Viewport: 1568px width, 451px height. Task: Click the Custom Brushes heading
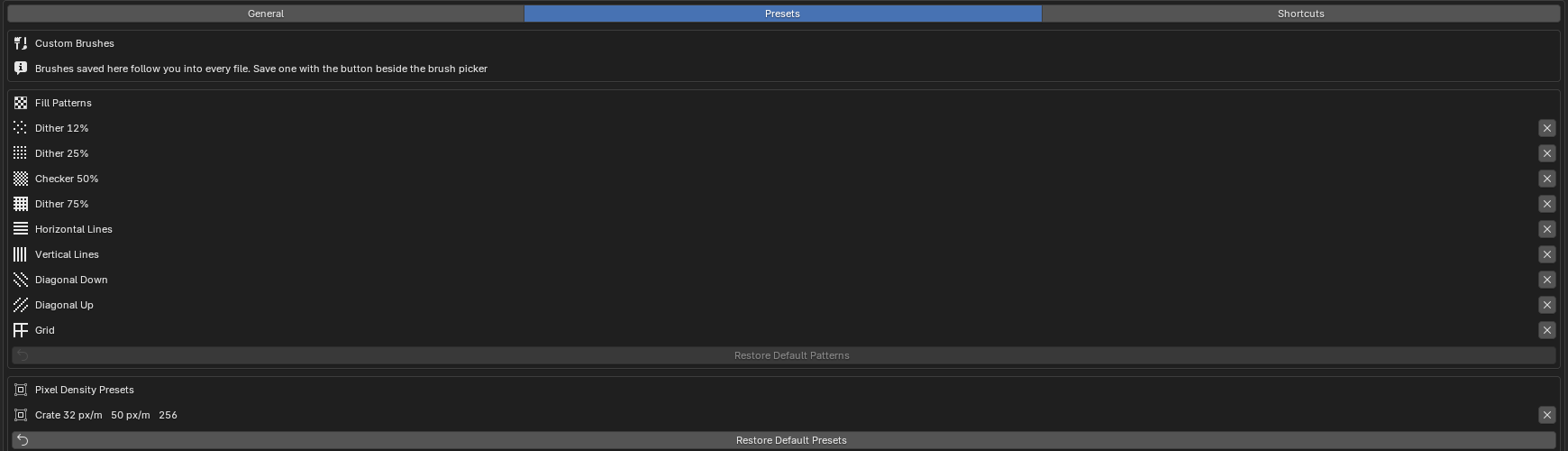click(75, 43)
